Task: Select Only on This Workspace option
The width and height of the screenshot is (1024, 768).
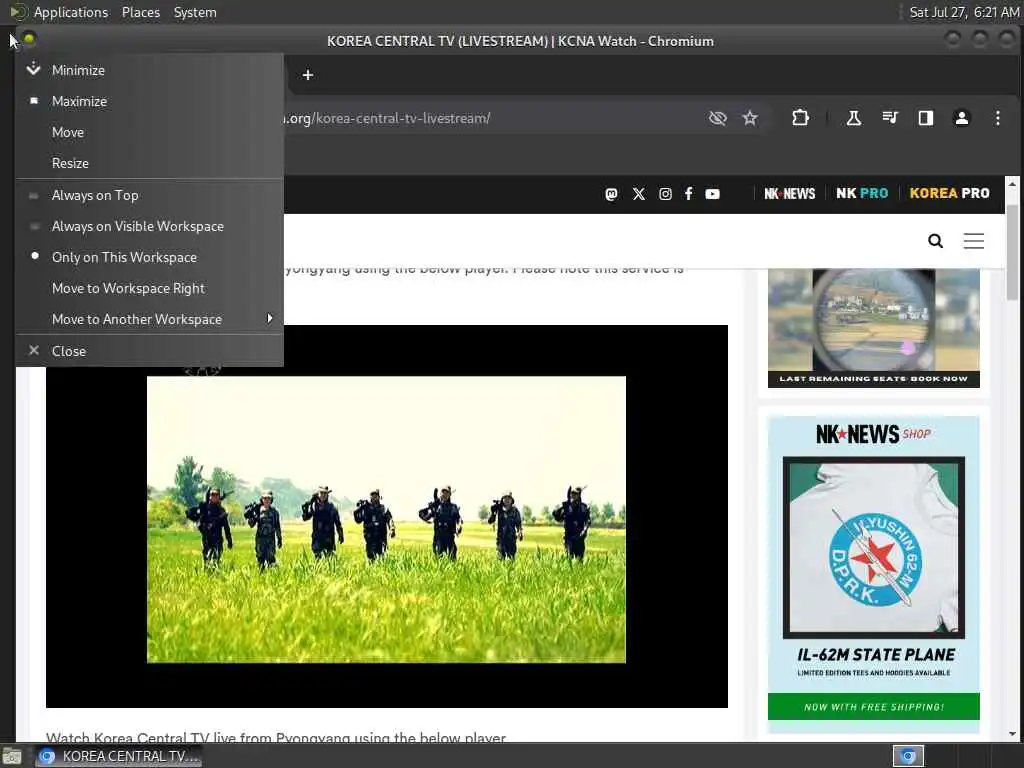Action: point(150,257)
